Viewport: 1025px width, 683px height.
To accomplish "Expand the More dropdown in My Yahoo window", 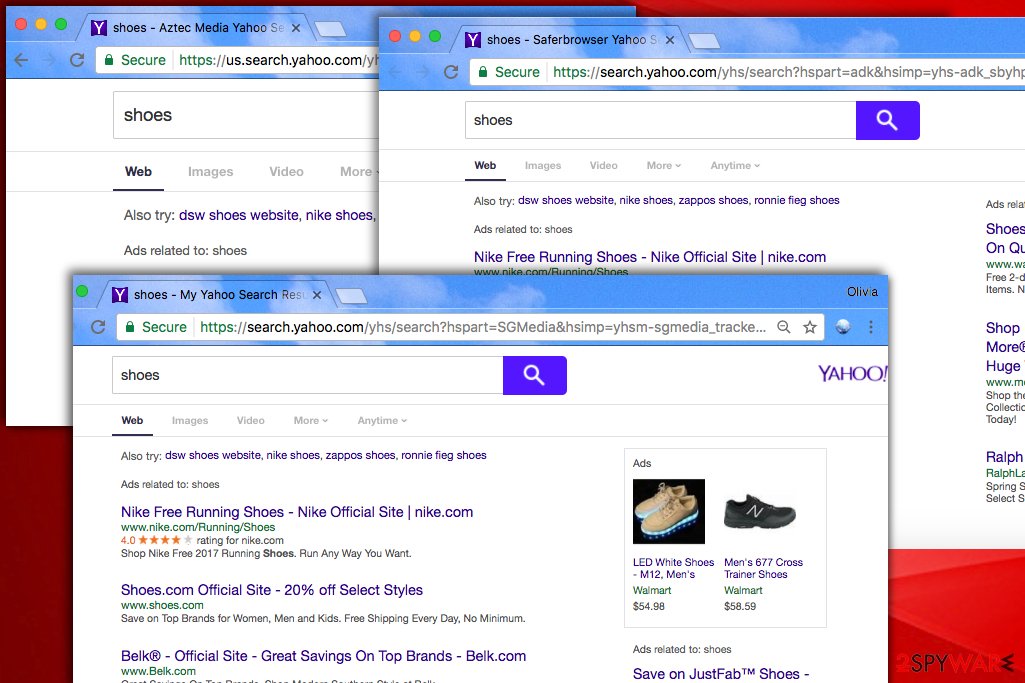I will pyautogui.click(x=311, y=420).
